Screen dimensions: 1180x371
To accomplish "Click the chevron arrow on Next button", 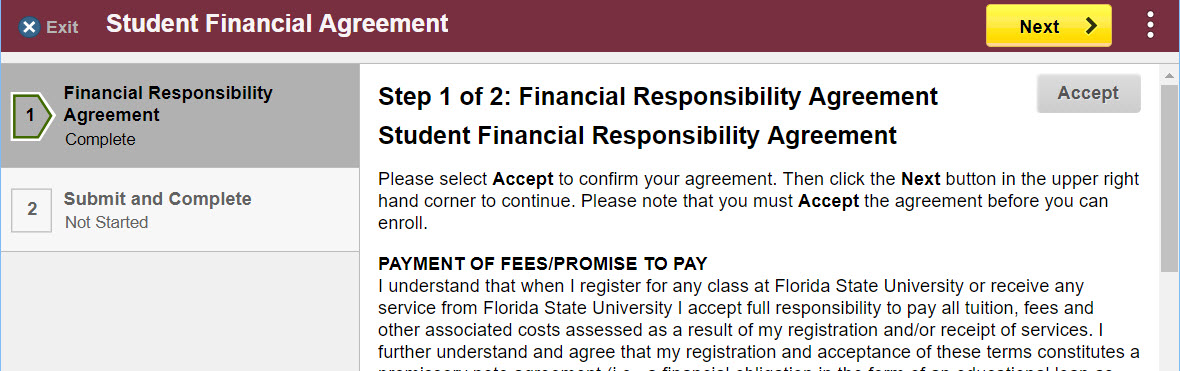I will pos(1091,26).
